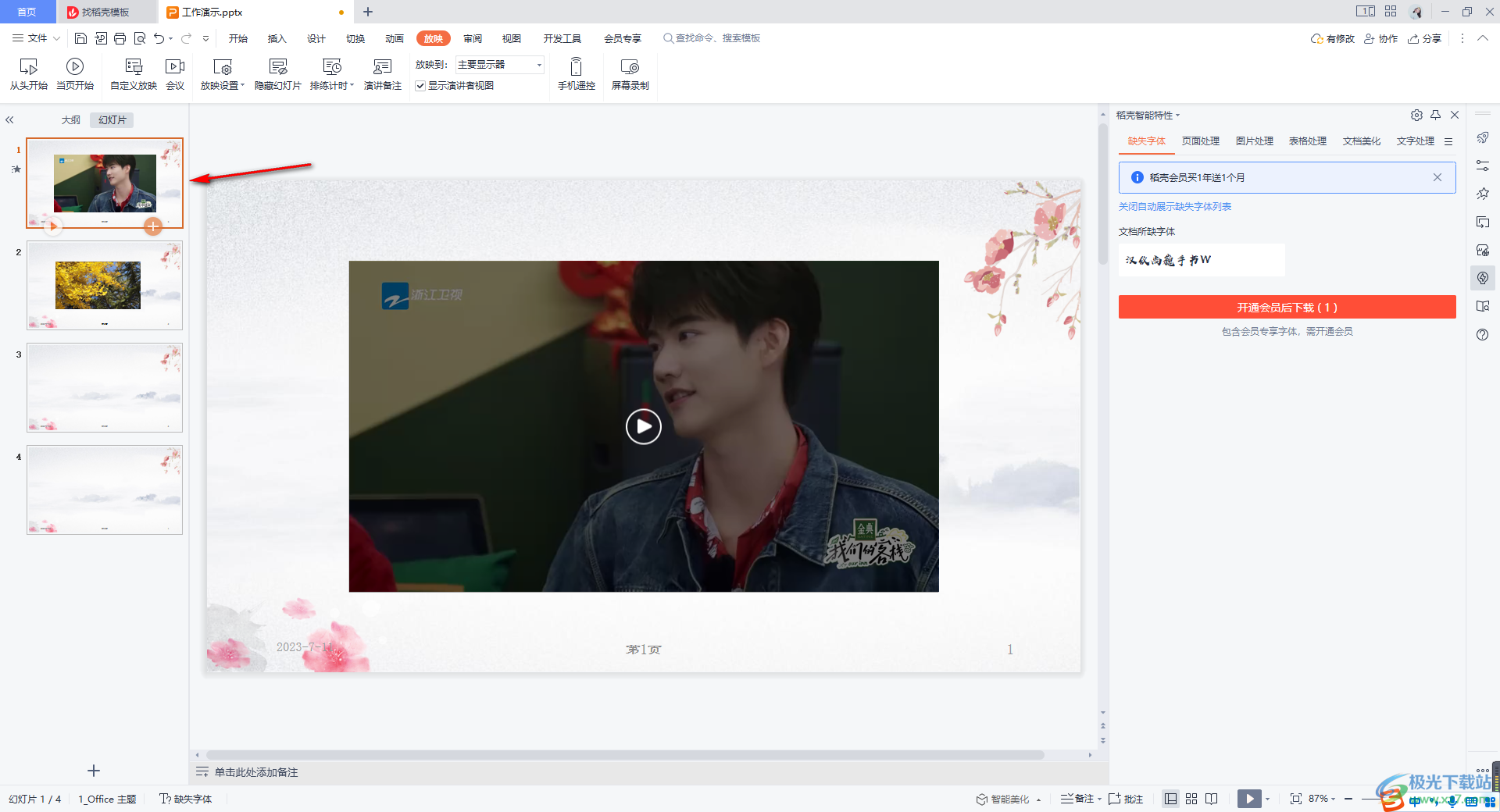Switch to image processing (图片处理) tab

click(x=1255, y=141)
